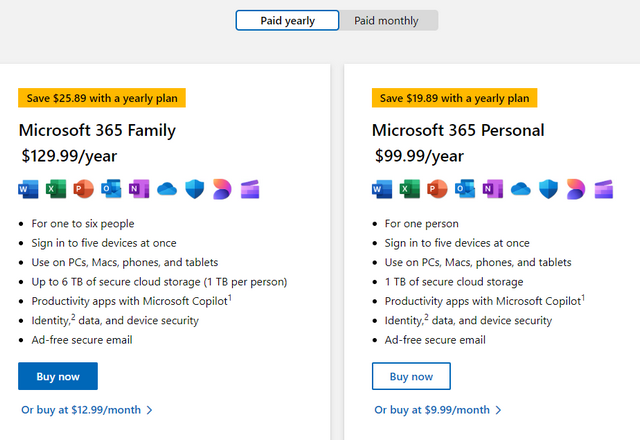Click the Outlook icon in the Family plan
Screen dimensions: 640x440
pos(111,189)
